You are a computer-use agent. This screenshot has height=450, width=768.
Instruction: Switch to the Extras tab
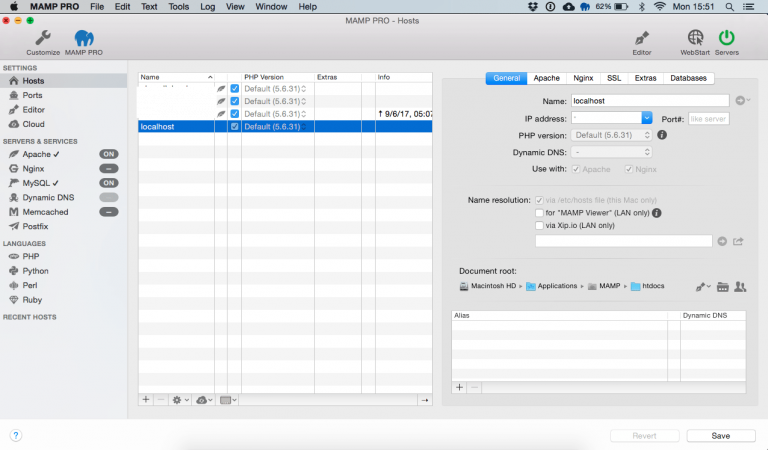tap(646, 78)
